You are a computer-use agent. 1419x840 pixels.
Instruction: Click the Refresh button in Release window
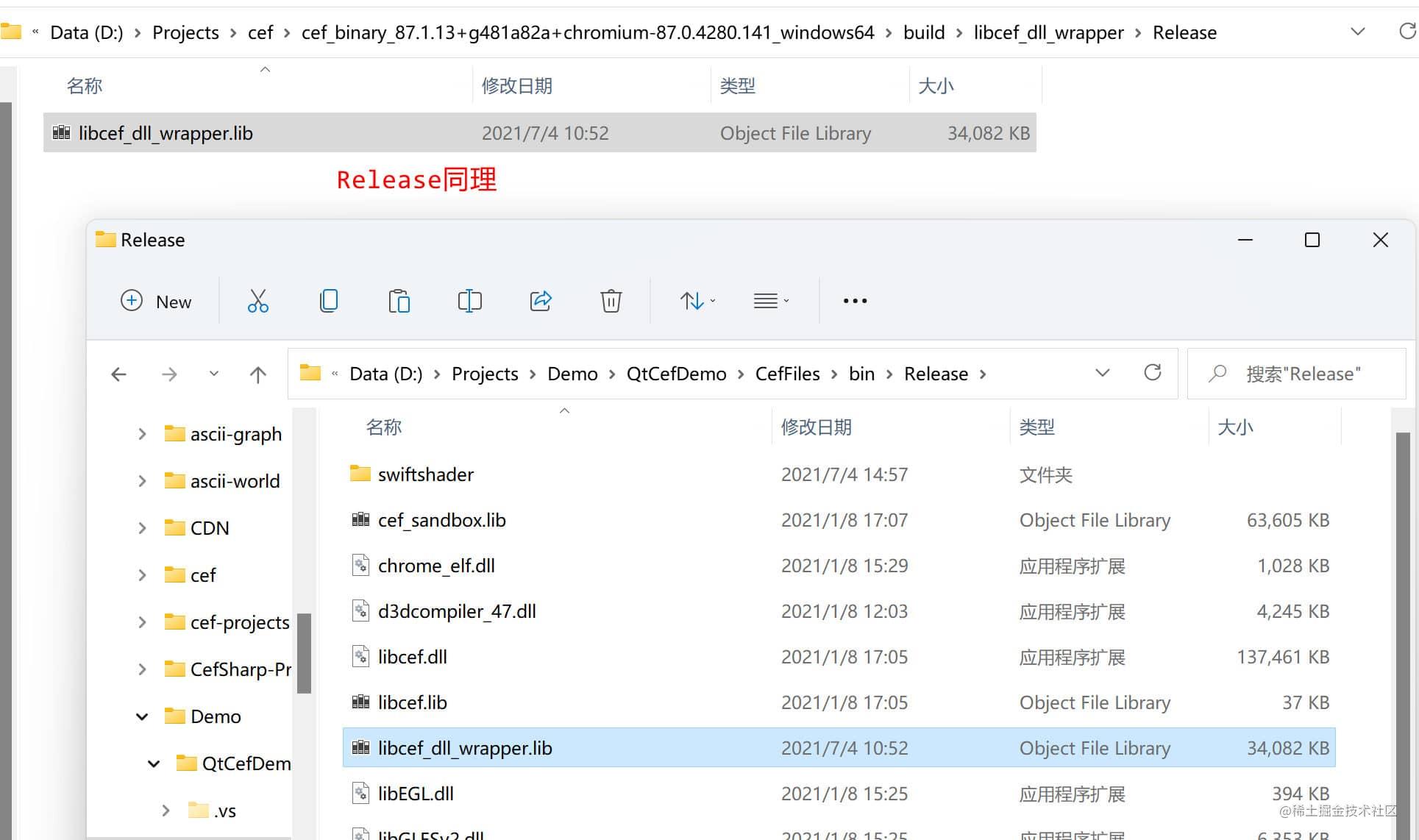1152,372
